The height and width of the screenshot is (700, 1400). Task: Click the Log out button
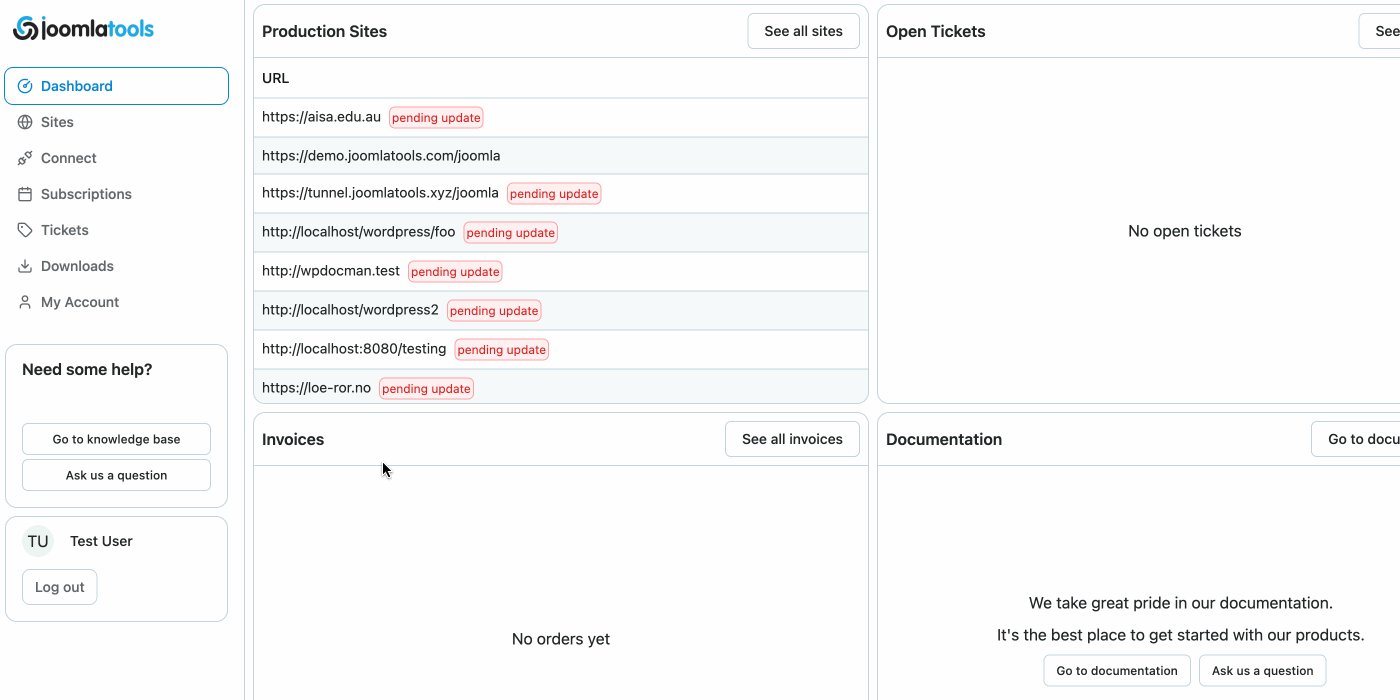pyautogui.click(x=60, y=587)
